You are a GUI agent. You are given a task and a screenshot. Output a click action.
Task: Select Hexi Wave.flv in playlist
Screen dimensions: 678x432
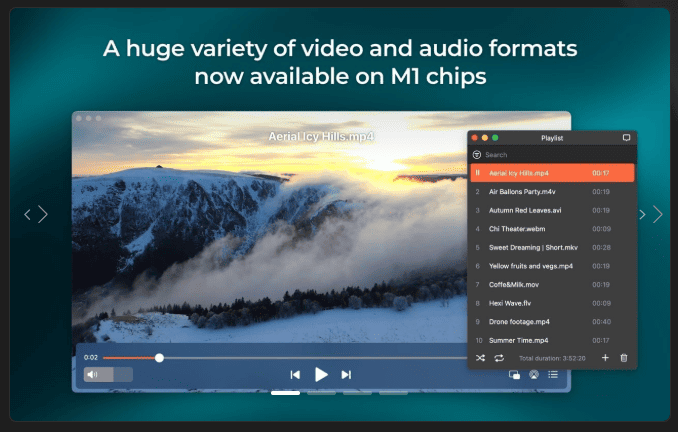tap(552, 303)
